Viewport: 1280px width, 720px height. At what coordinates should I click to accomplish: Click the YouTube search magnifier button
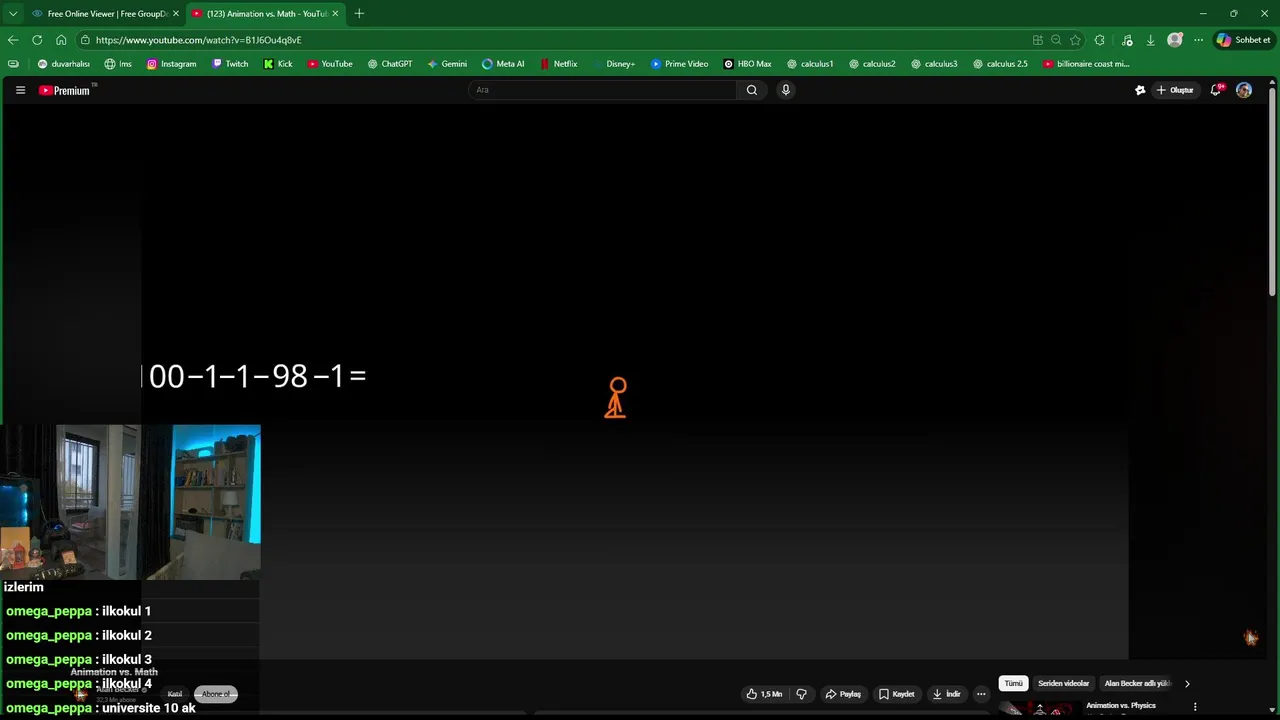click(x=752, y=90)
